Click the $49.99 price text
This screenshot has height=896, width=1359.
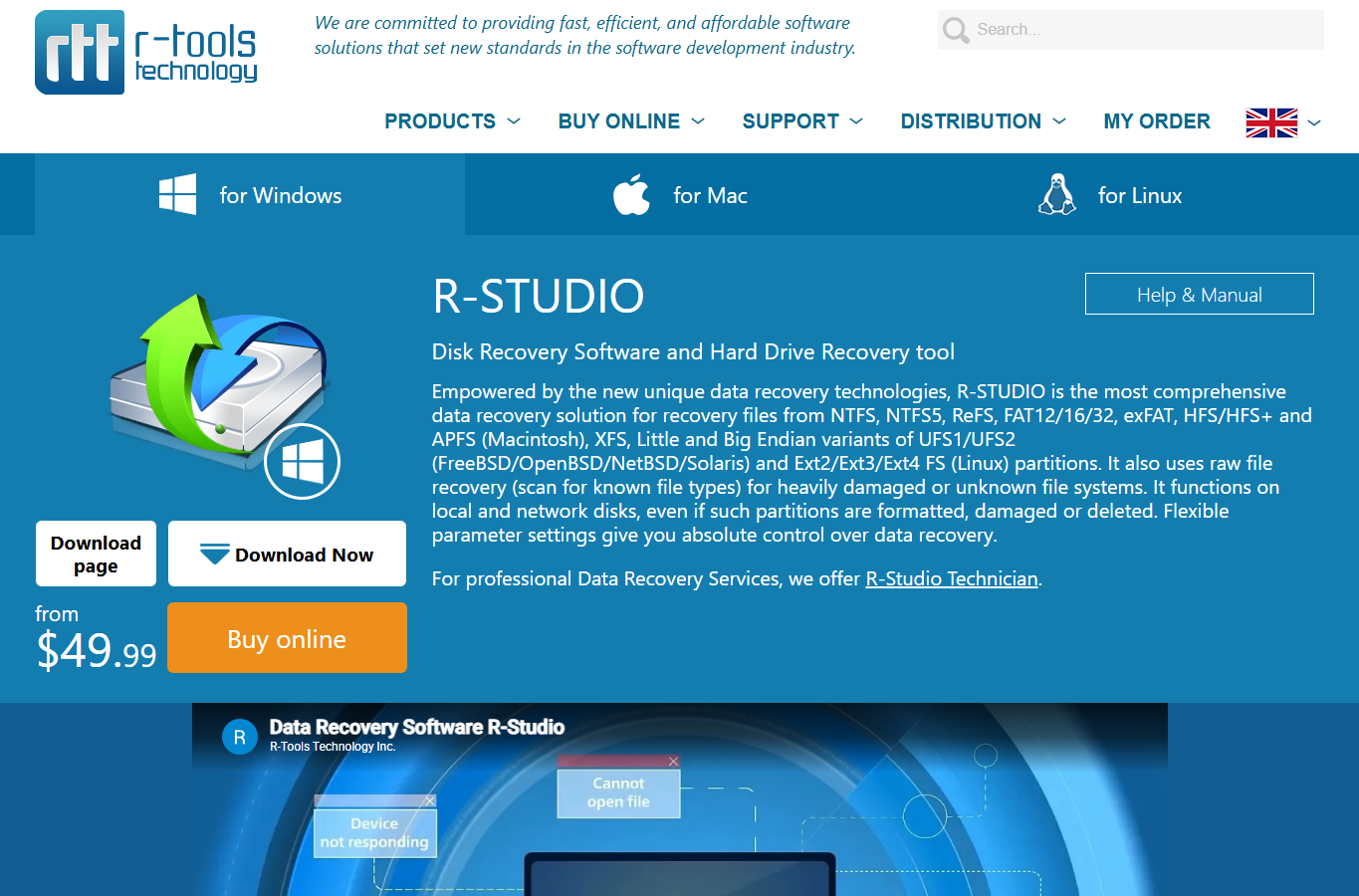97,651
